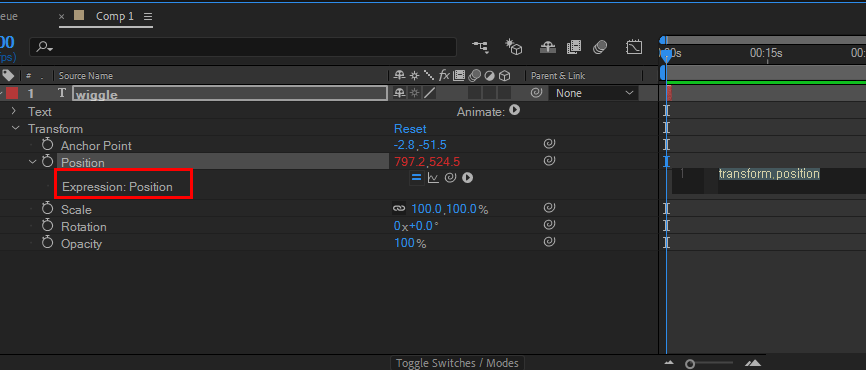Expand the Text property group
The image size is (866, 370).
[14, 112]
